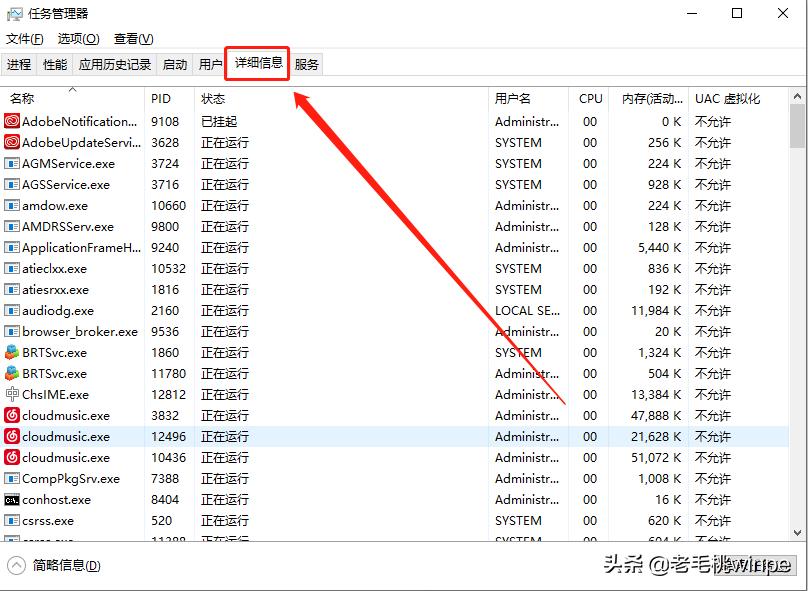
Task: Click the Task Manager icon in title bar
Action: (14, 13)
